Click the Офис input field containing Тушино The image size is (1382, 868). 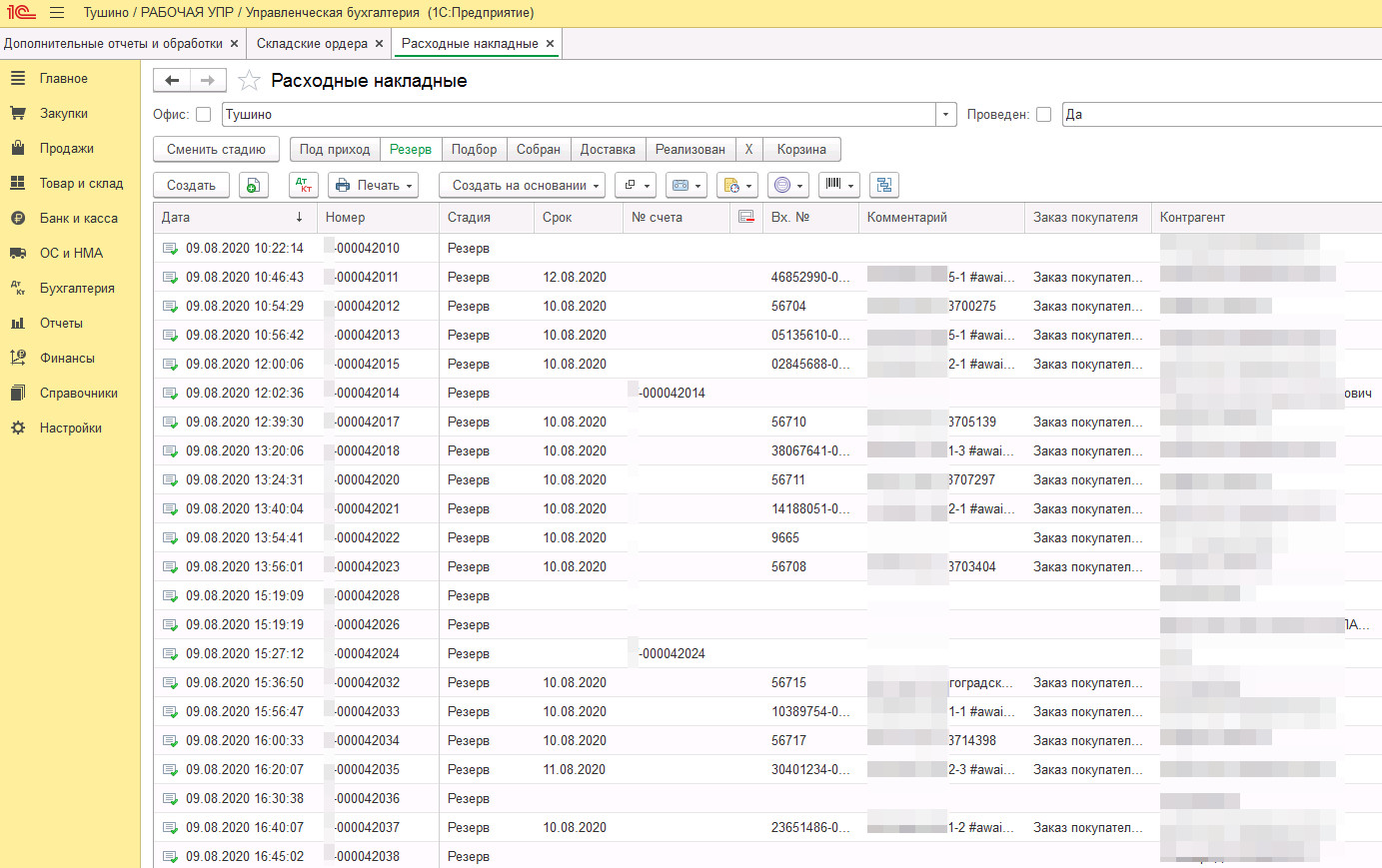pyautogui.click(x=578, y=115)
